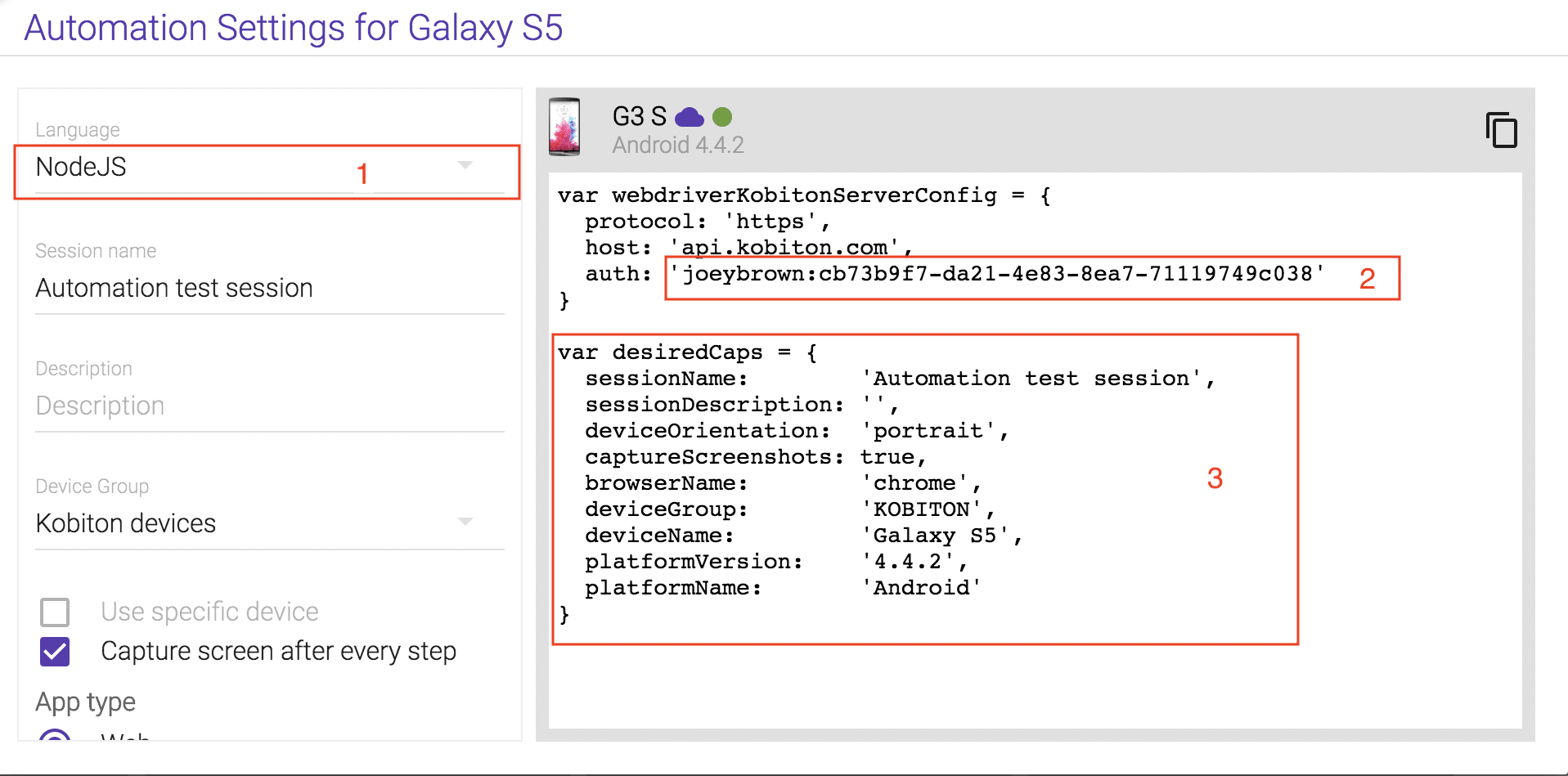Click the Language dropdown arrow
Viewport: 1568px width, 776px height.
click(465, 164)
